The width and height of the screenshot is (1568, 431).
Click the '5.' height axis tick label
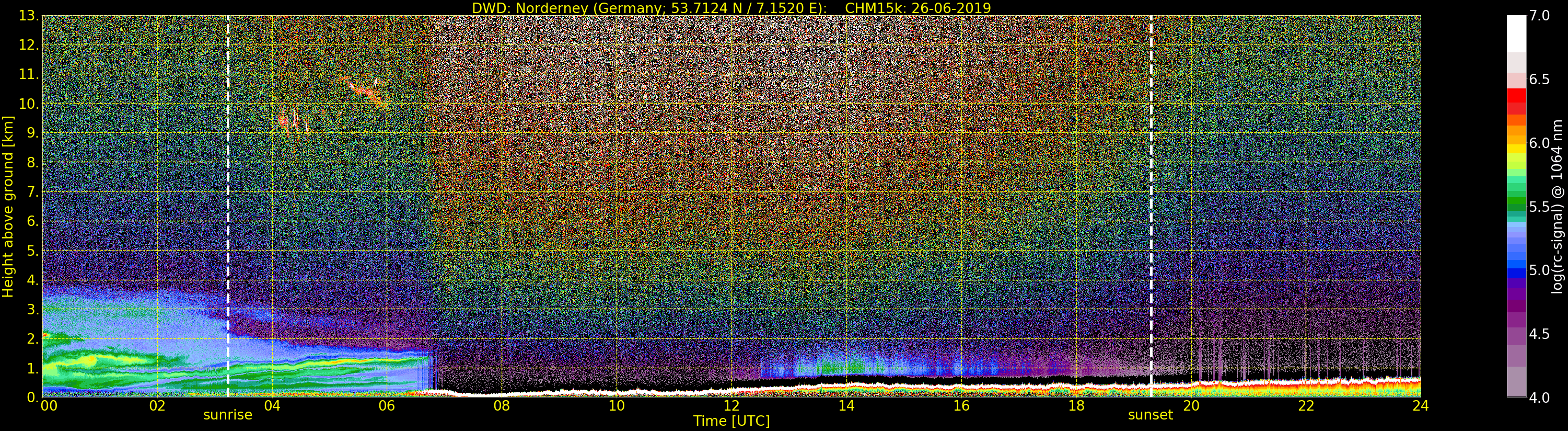click(x=33, y=251)
